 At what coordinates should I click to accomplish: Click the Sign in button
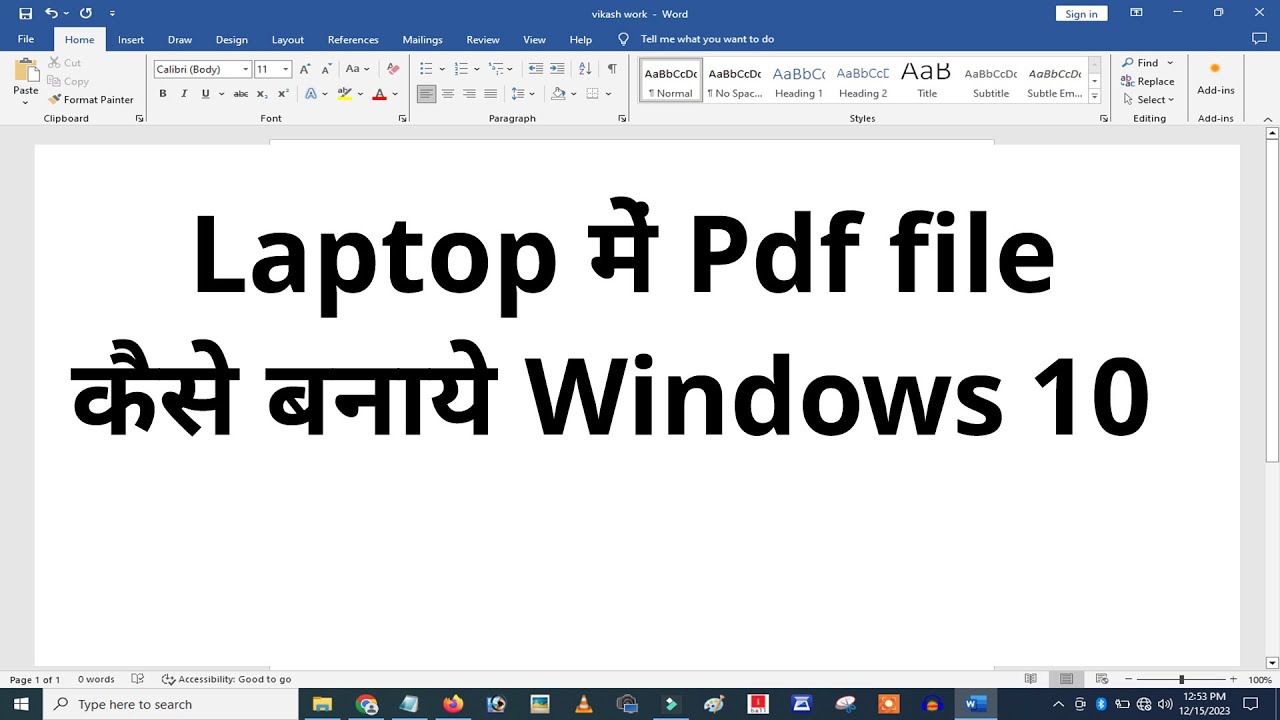pyautogui.click(x=1081, y=14)
